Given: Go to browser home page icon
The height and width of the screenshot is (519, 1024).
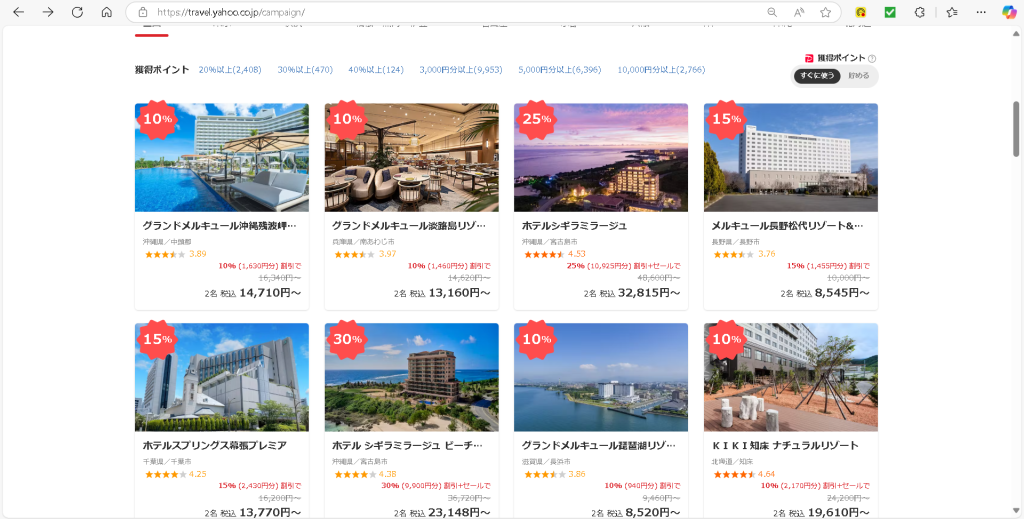Looking at the screenshot, I should coord(107,12).
